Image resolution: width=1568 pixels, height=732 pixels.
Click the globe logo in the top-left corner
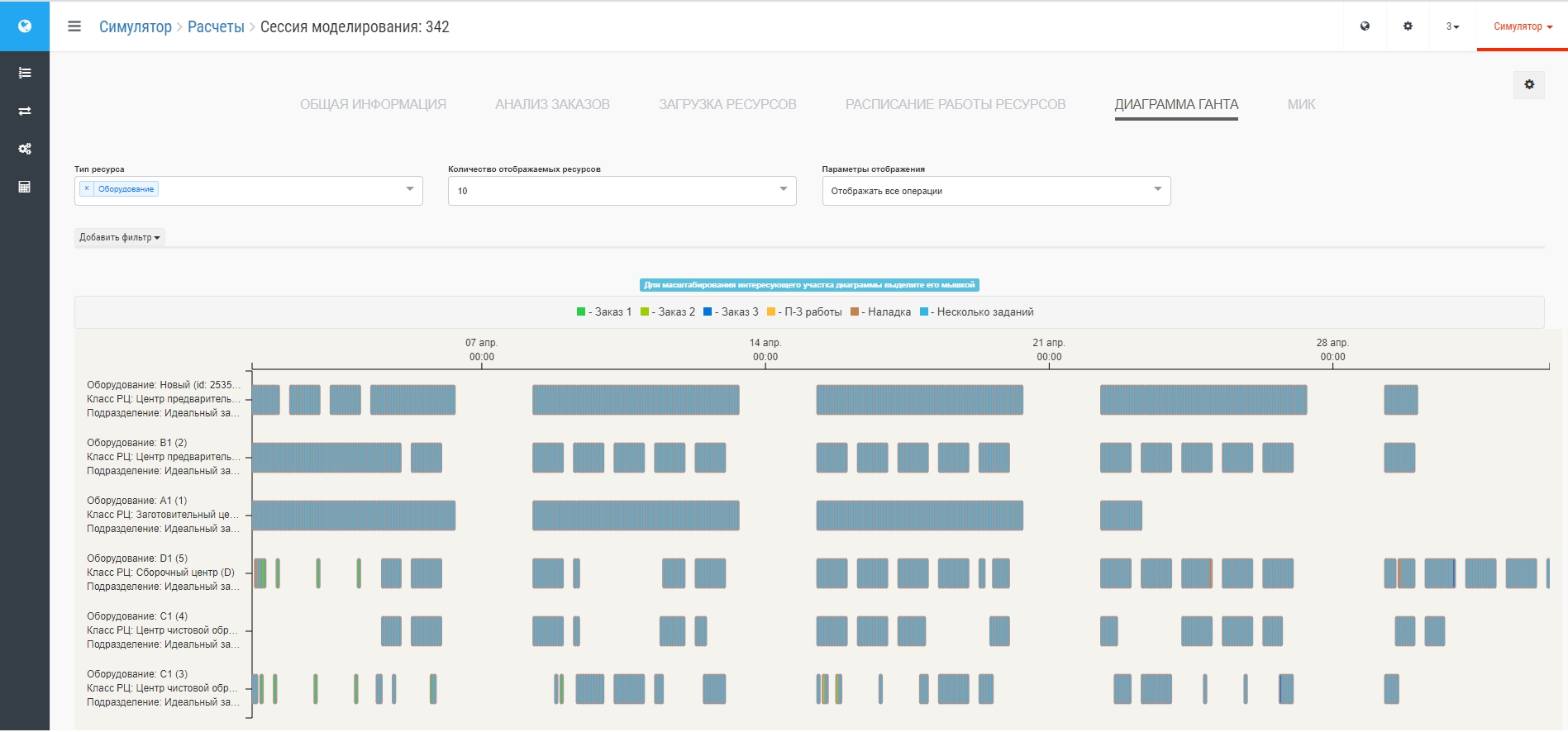25,26
